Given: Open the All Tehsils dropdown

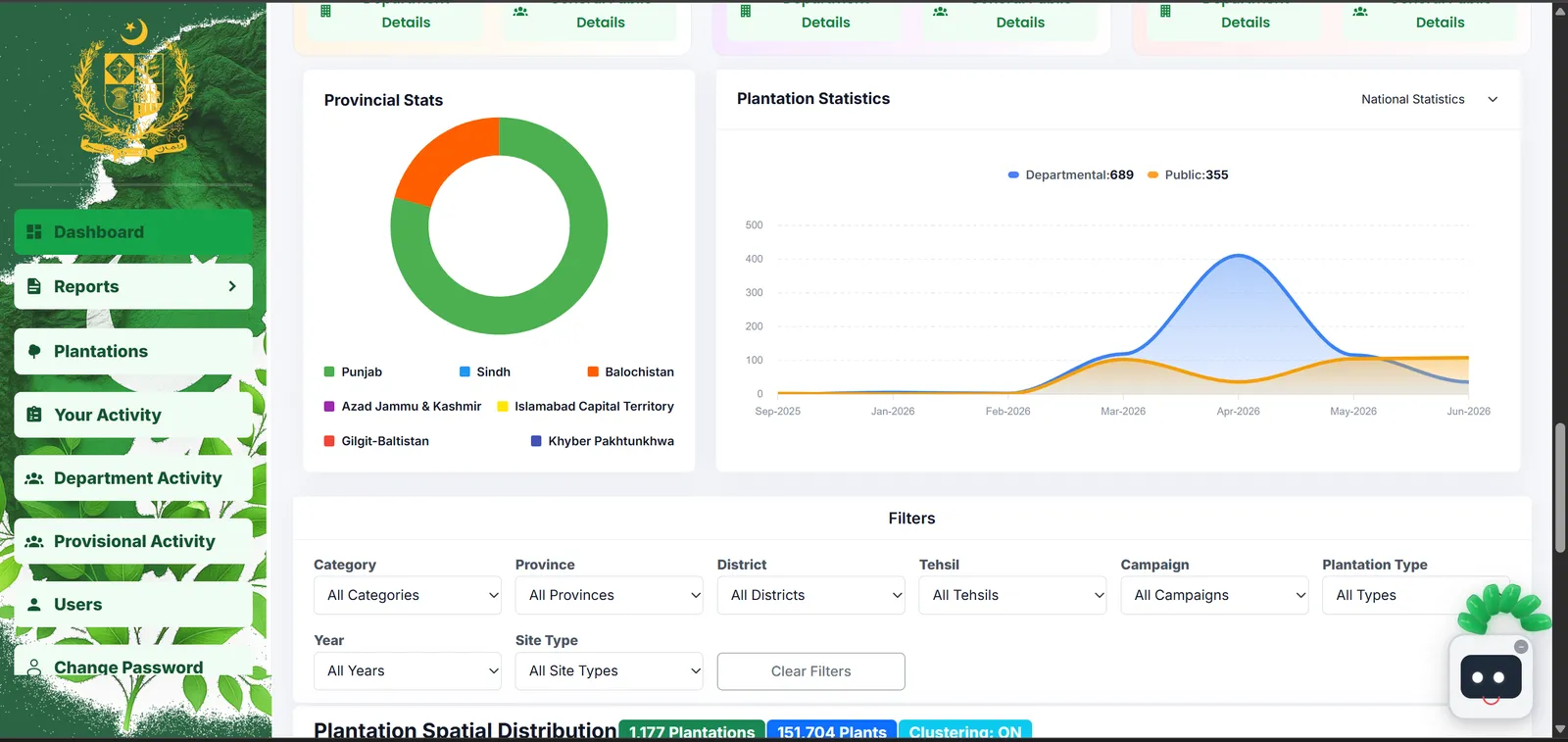Looking at the screenshot, I should coord(1013,595).
